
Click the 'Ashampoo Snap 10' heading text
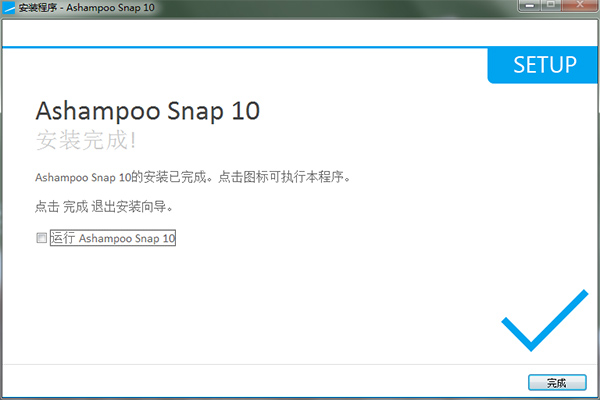(x=148, y=111)
